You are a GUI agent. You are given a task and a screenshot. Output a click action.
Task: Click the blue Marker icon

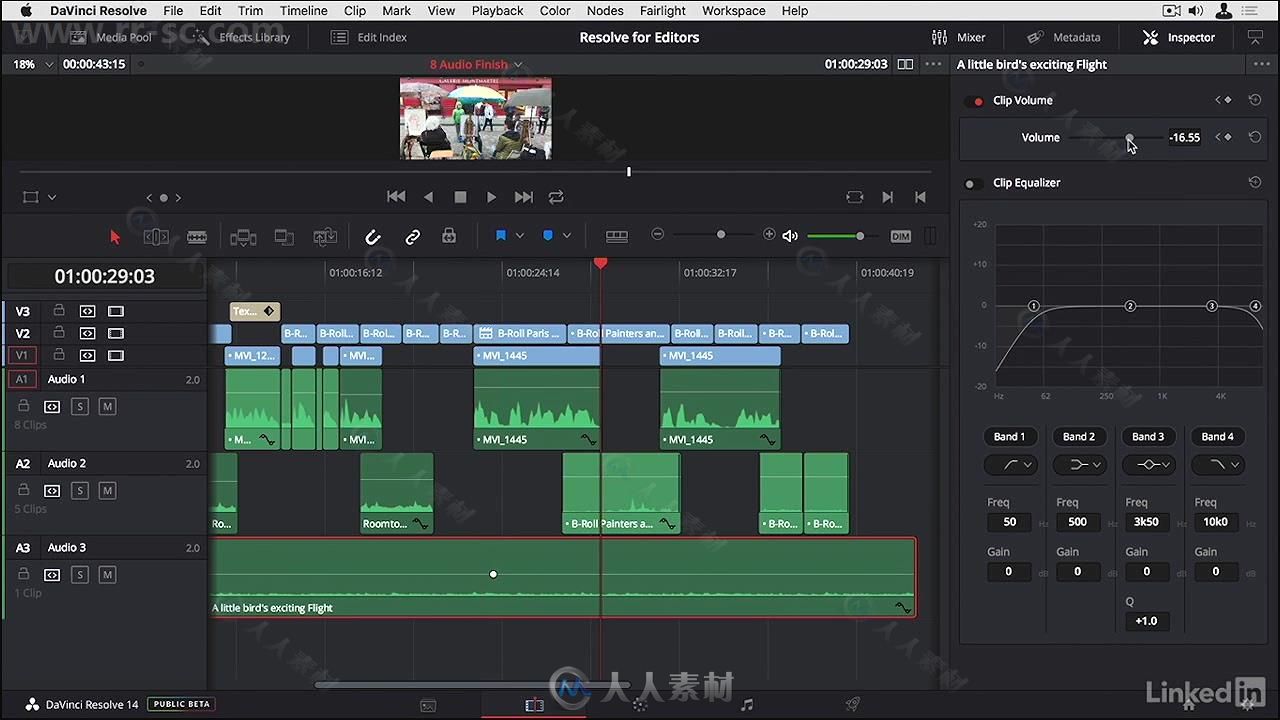click(x=547, y=236)
